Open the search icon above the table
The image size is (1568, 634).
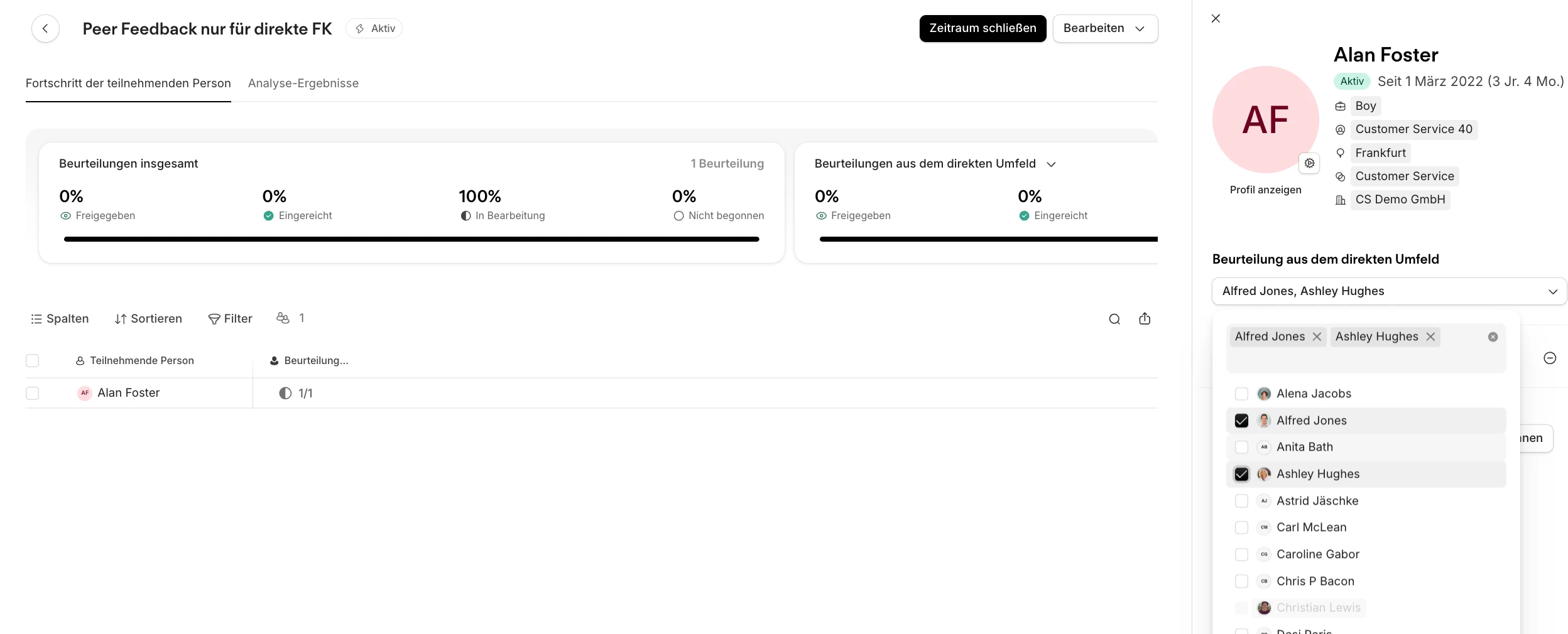click(x=1114, y=319)
